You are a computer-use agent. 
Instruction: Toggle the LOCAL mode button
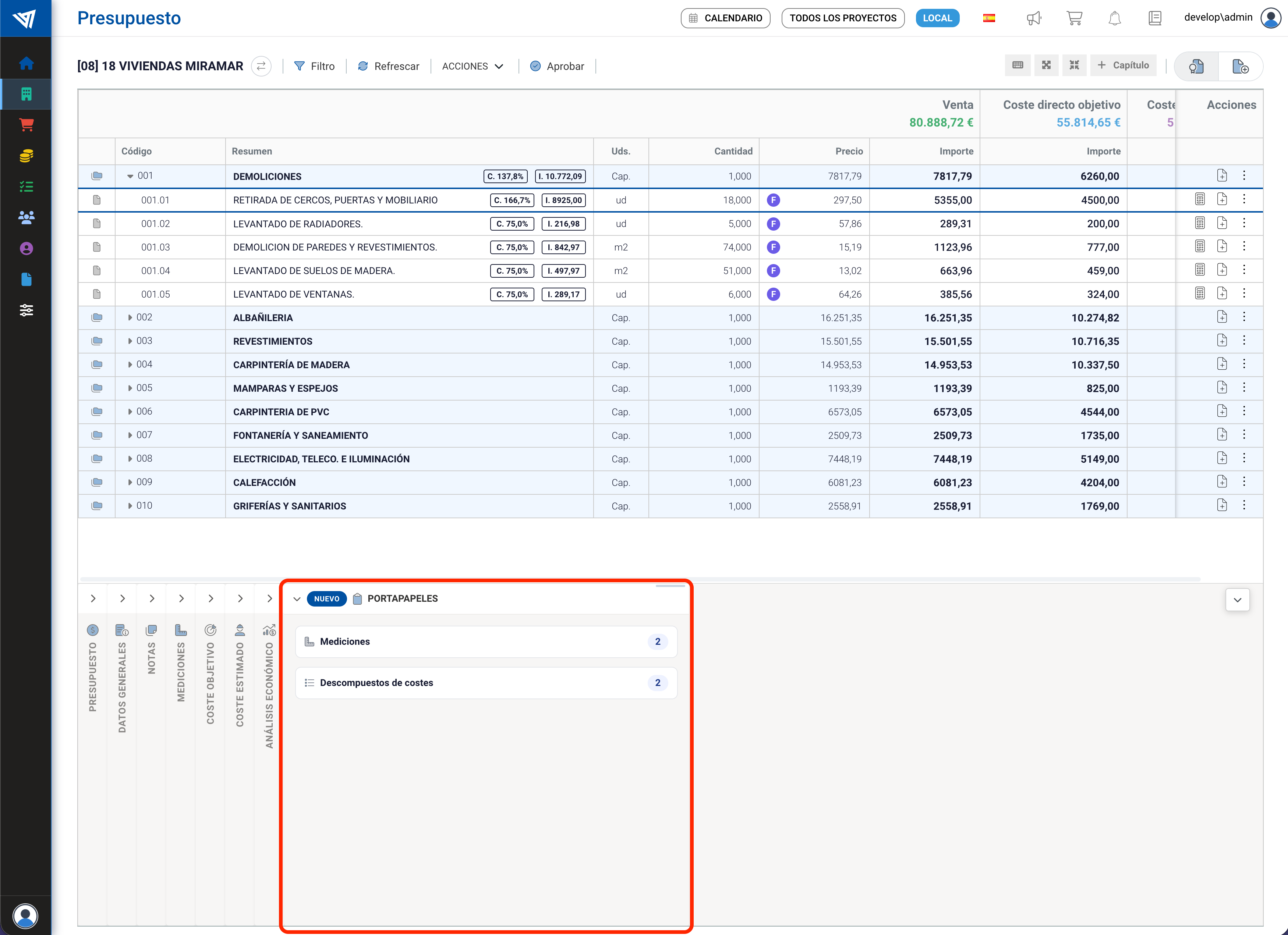click(937, 18)
